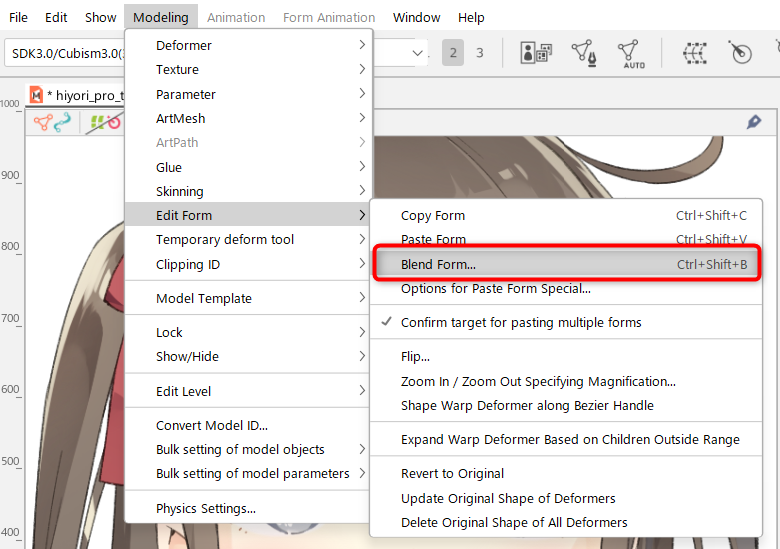Select Copy Form menu entry
This screenshot has height=549, width=780.
[432, 215]
